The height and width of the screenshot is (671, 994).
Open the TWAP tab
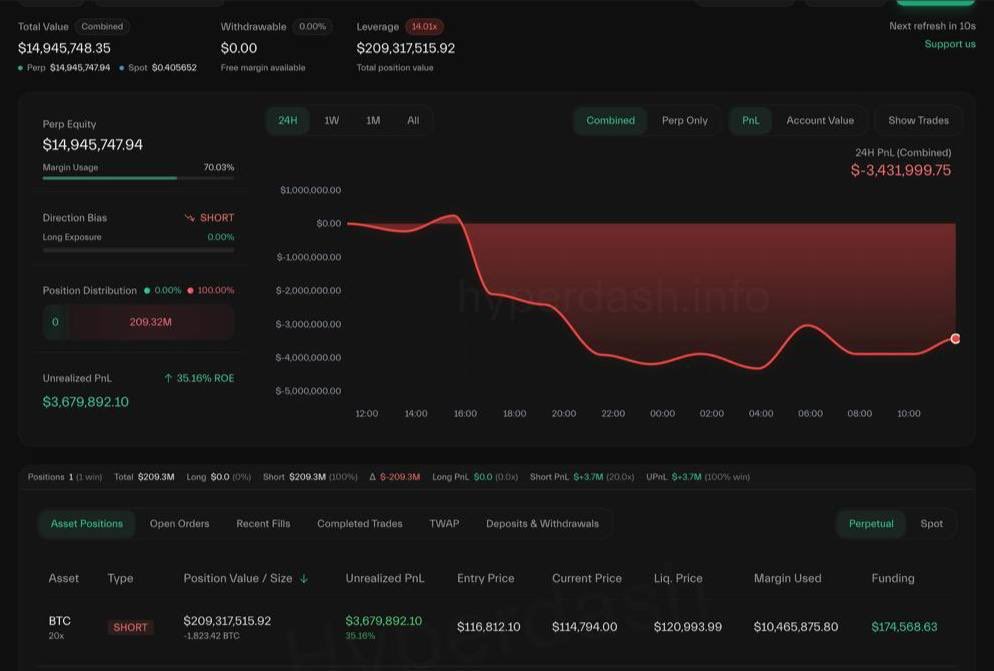click(444, 523)
